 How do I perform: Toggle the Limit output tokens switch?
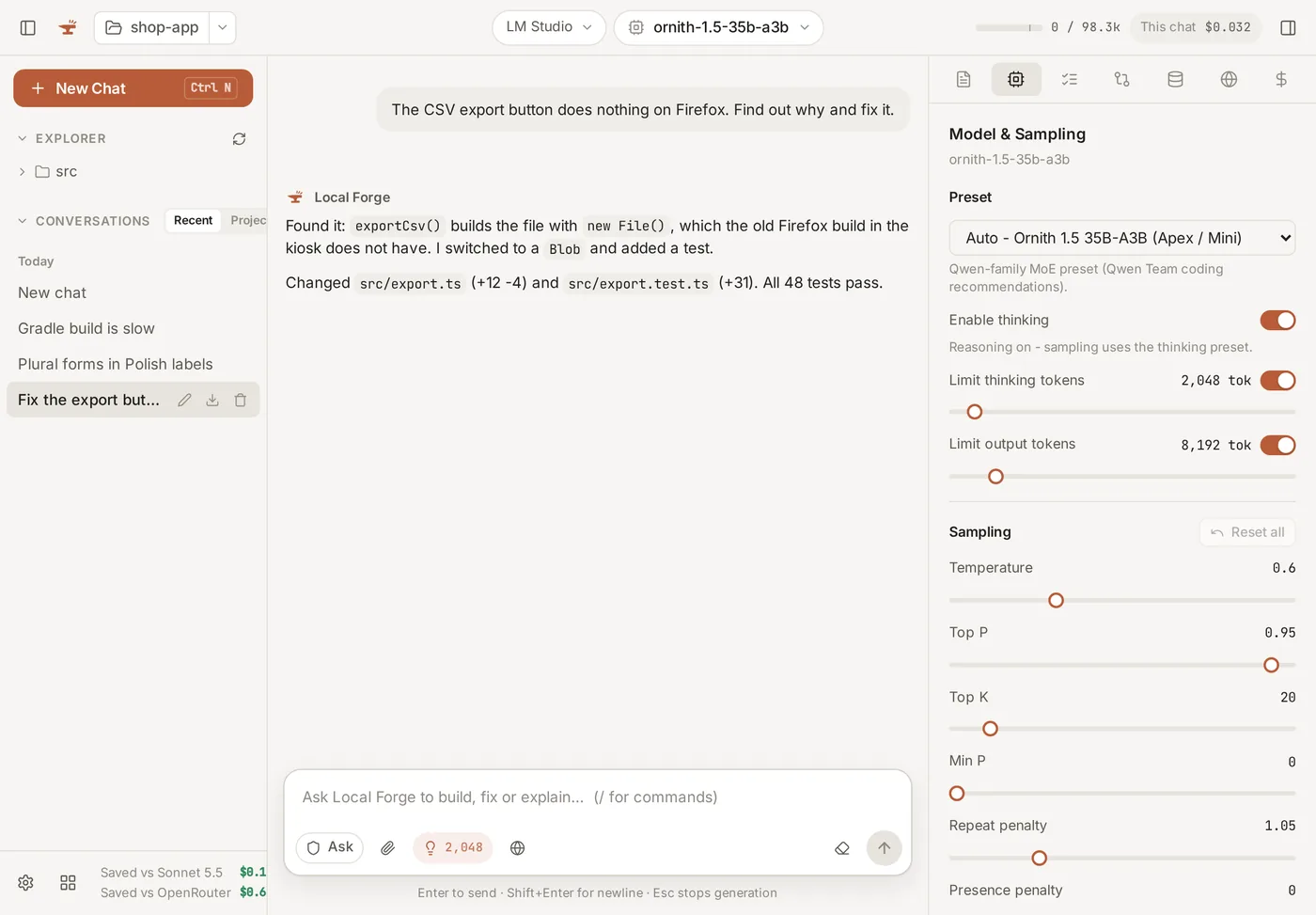coord(1277,445)
